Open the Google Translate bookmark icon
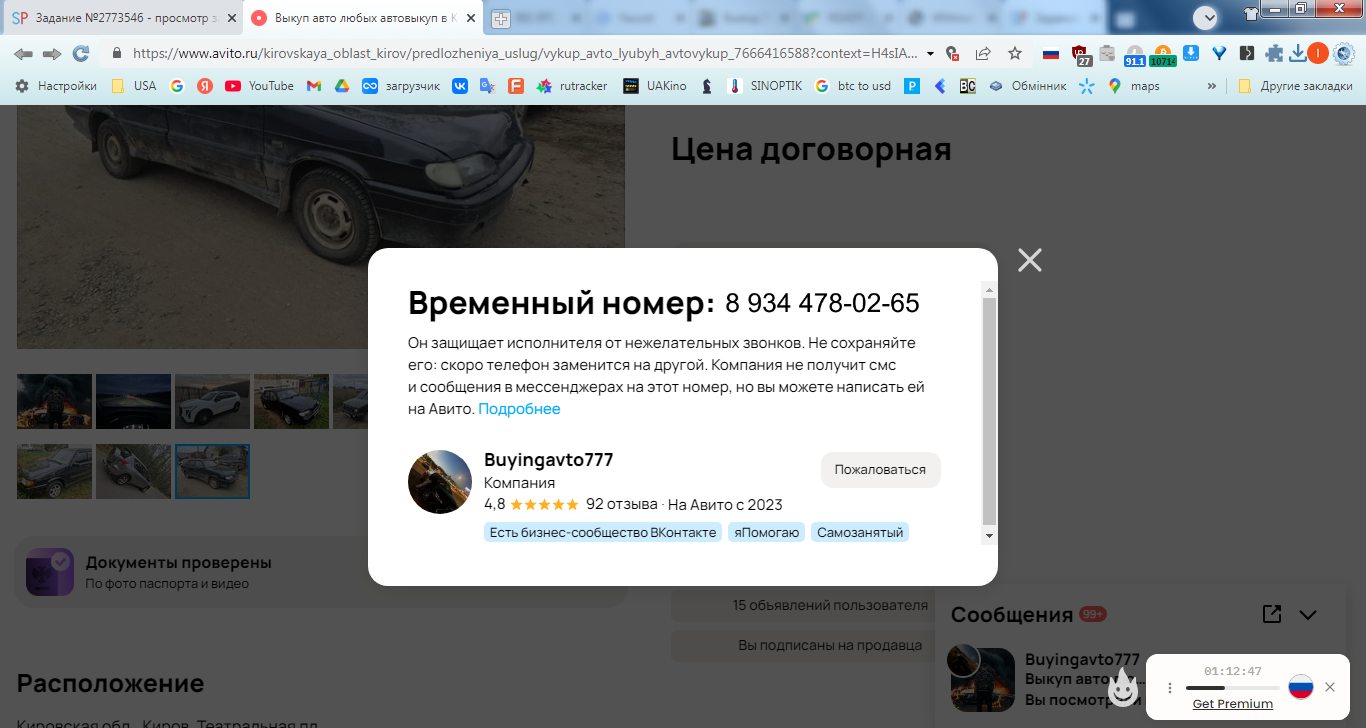This screenshot has width=1366, height=728. (x=487, y=86)
